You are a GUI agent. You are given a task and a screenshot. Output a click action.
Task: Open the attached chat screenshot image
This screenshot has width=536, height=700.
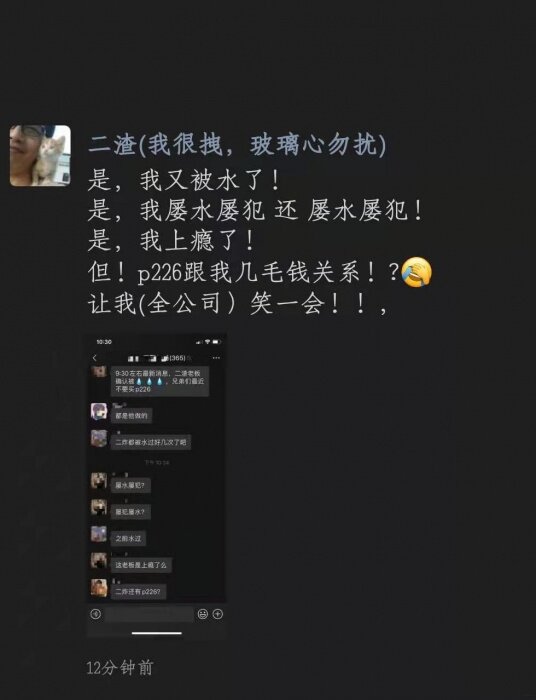coord(157,486)
